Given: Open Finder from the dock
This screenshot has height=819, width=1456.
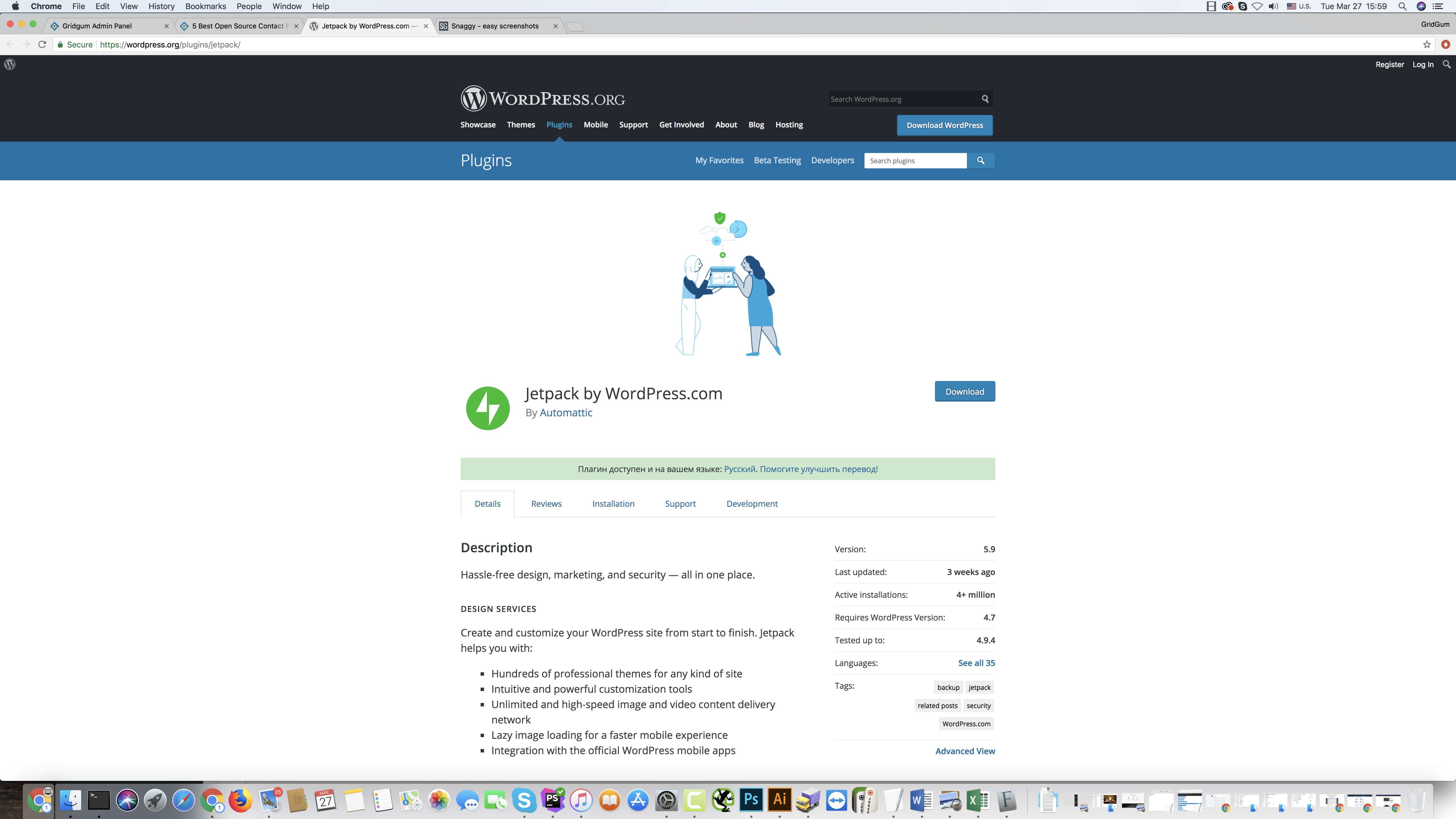Looking at the screenshot, I should pos(70,800).
